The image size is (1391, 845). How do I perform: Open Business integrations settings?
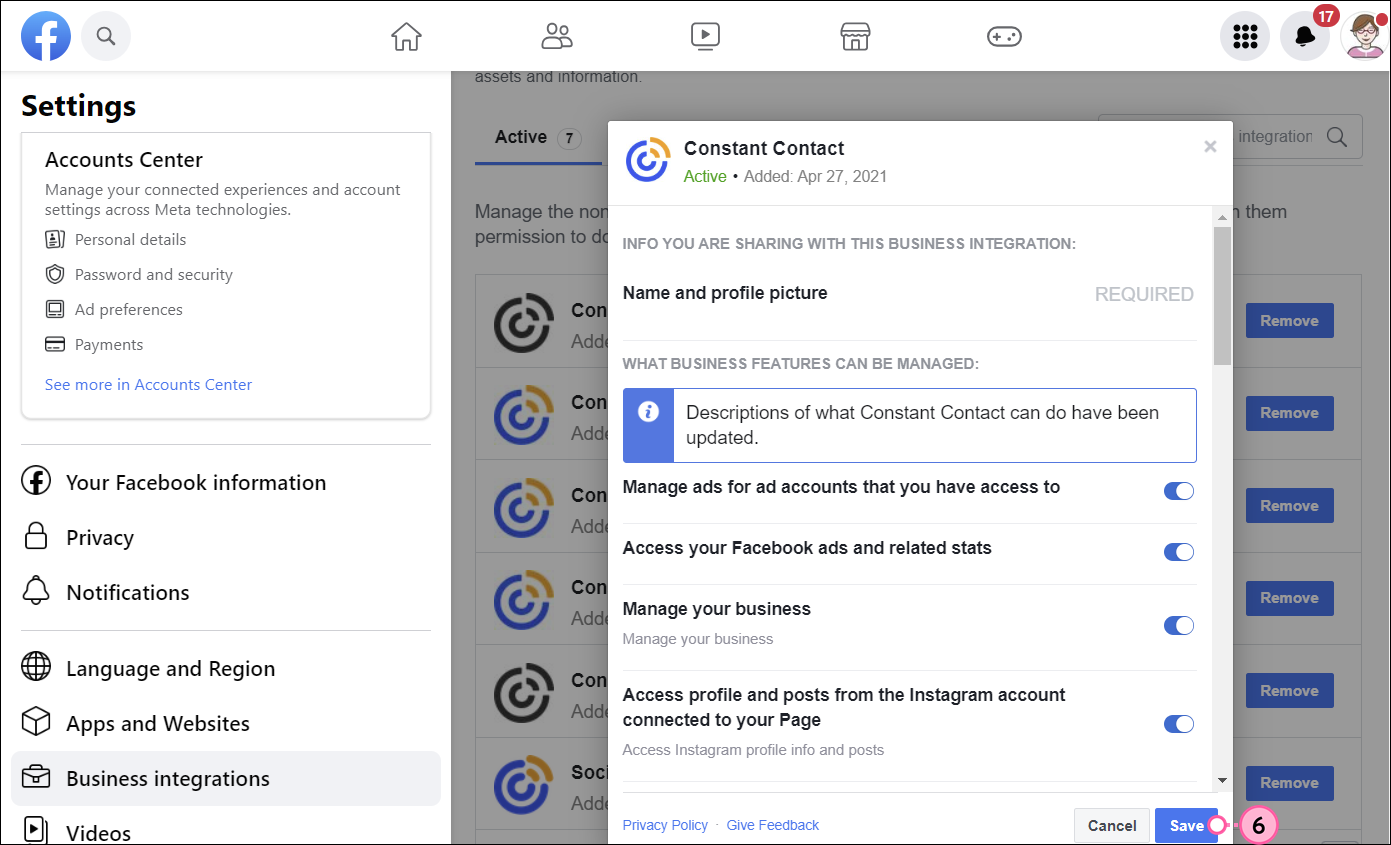point(226,778)
